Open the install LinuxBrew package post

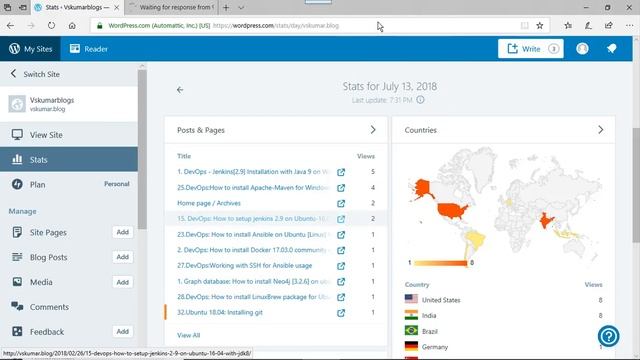tap(253, 297)
